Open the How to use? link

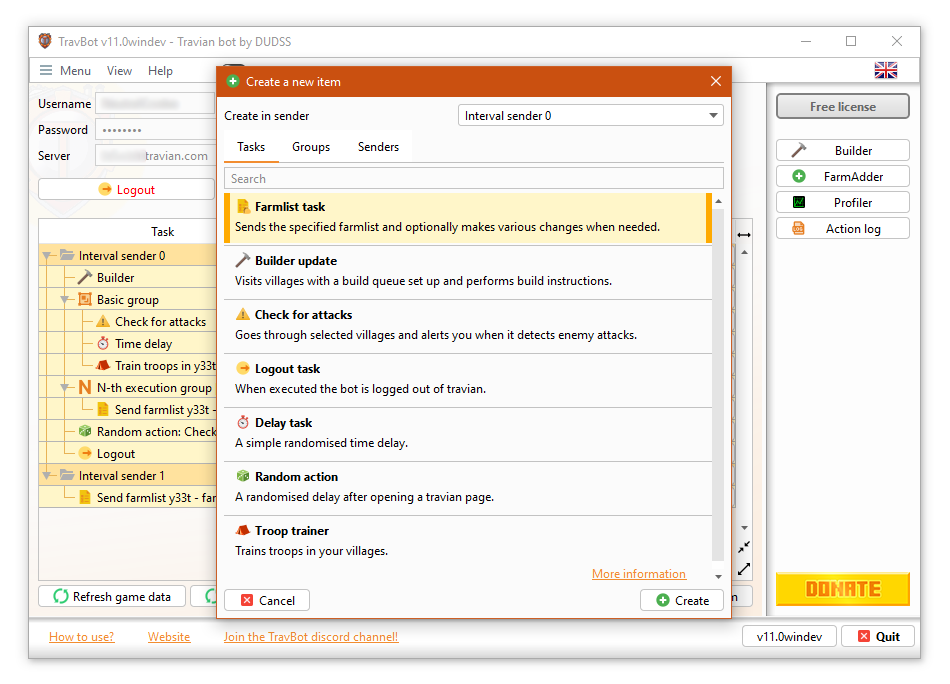point(81,637)
